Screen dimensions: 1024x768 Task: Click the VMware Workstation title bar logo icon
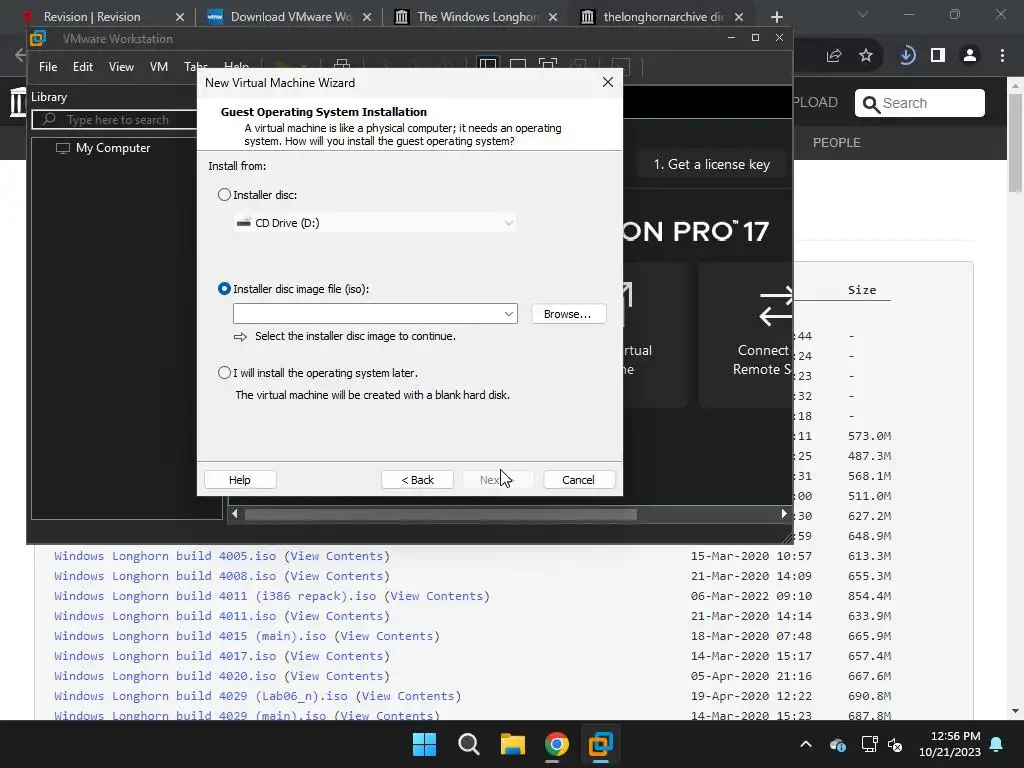[x=39, y=39]
